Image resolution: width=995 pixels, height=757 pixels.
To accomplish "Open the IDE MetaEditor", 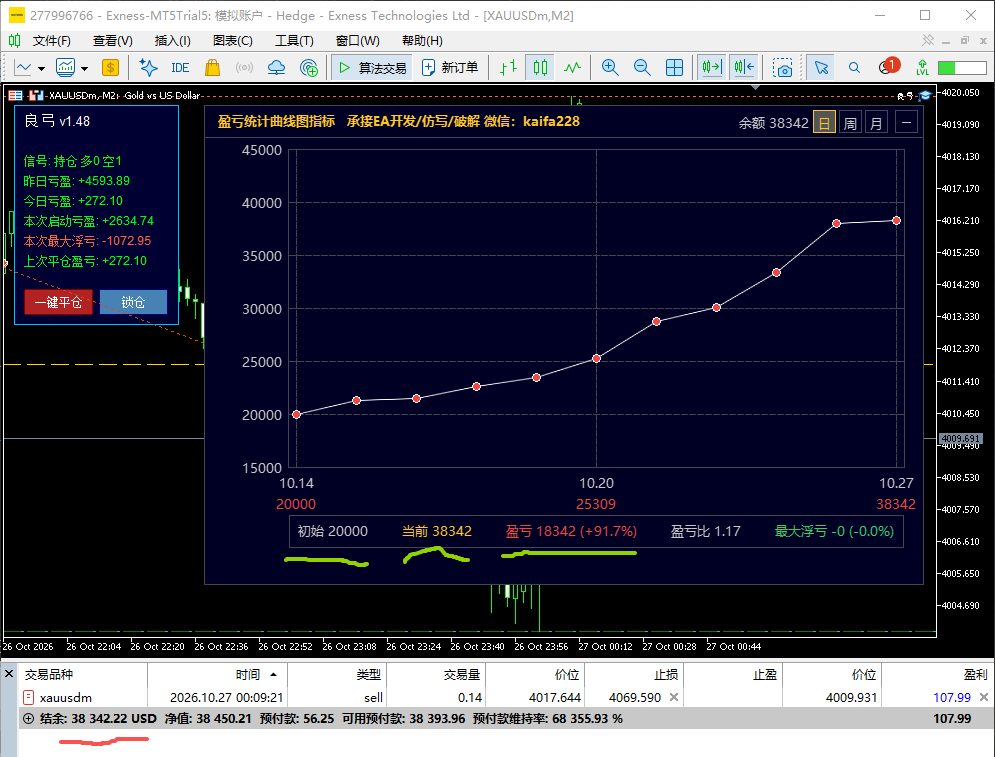I will coord(180,67).
